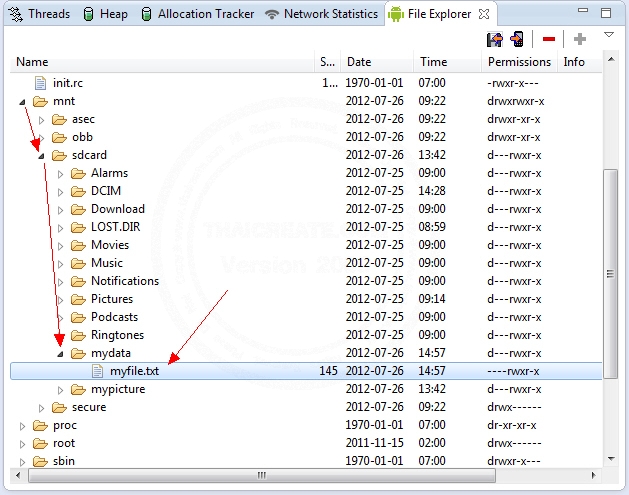The width and height of the screenshot is (629, 495).
Task: Push a file onto the device
Action: [517, 39]
